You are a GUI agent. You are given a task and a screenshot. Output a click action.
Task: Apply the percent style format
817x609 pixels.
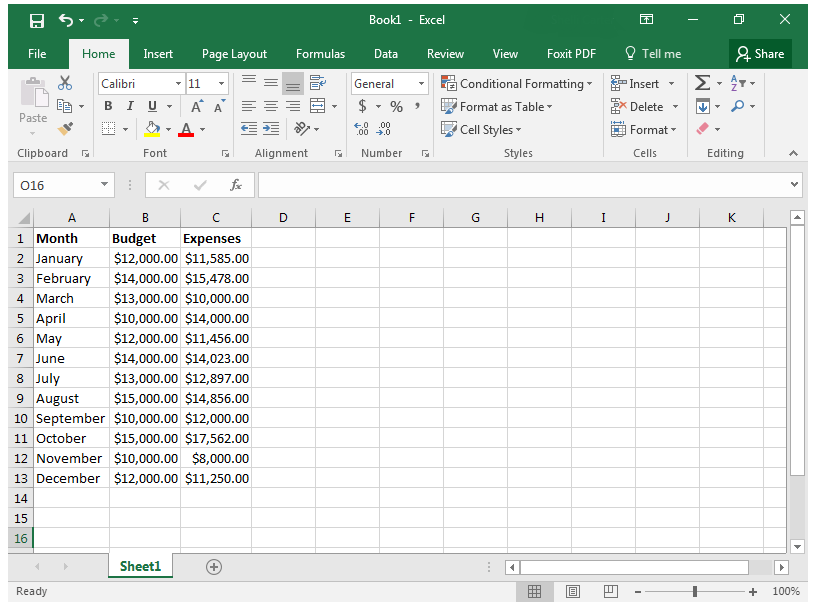point(396,107)
